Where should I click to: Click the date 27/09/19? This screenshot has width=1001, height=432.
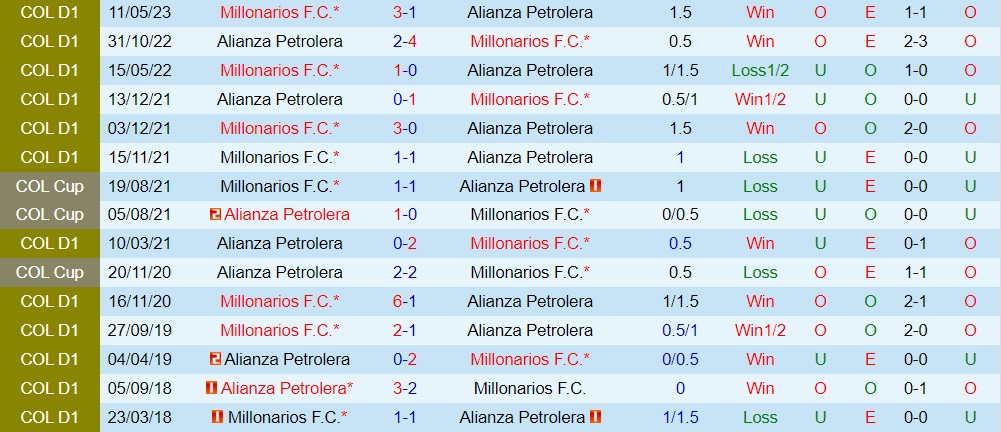click(x=140, y=331)
